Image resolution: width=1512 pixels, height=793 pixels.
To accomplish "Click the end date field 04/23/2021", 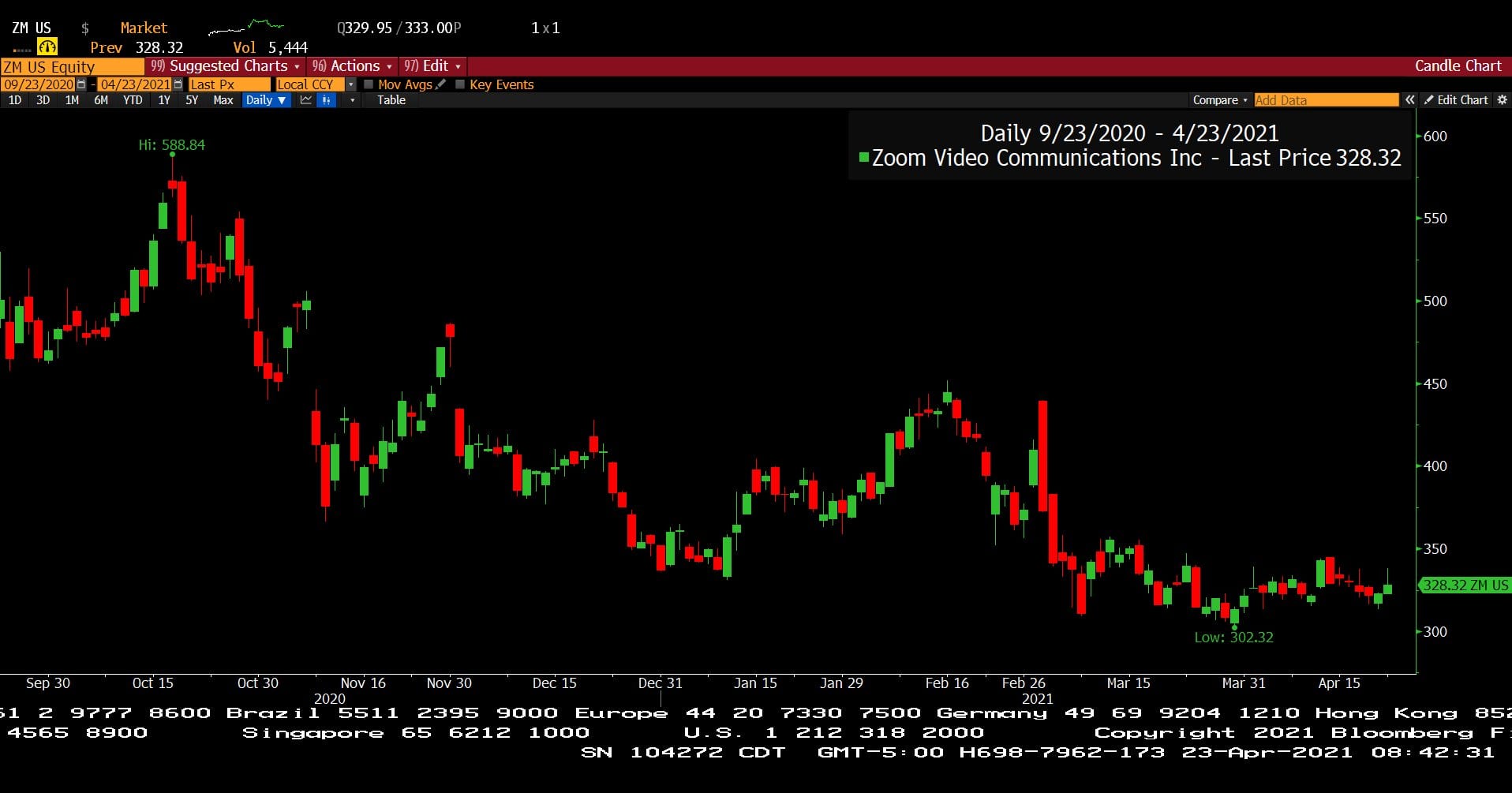I will click(x=135, y=84).
